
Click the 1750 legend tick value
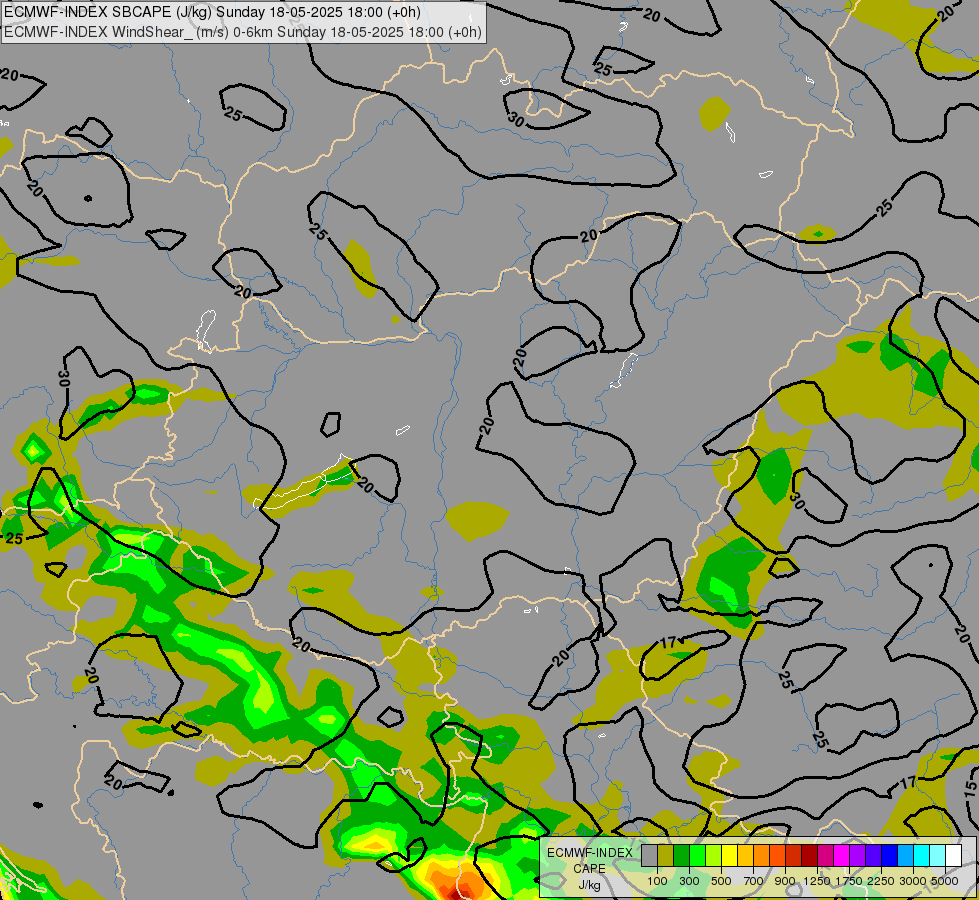coord(849,881)
